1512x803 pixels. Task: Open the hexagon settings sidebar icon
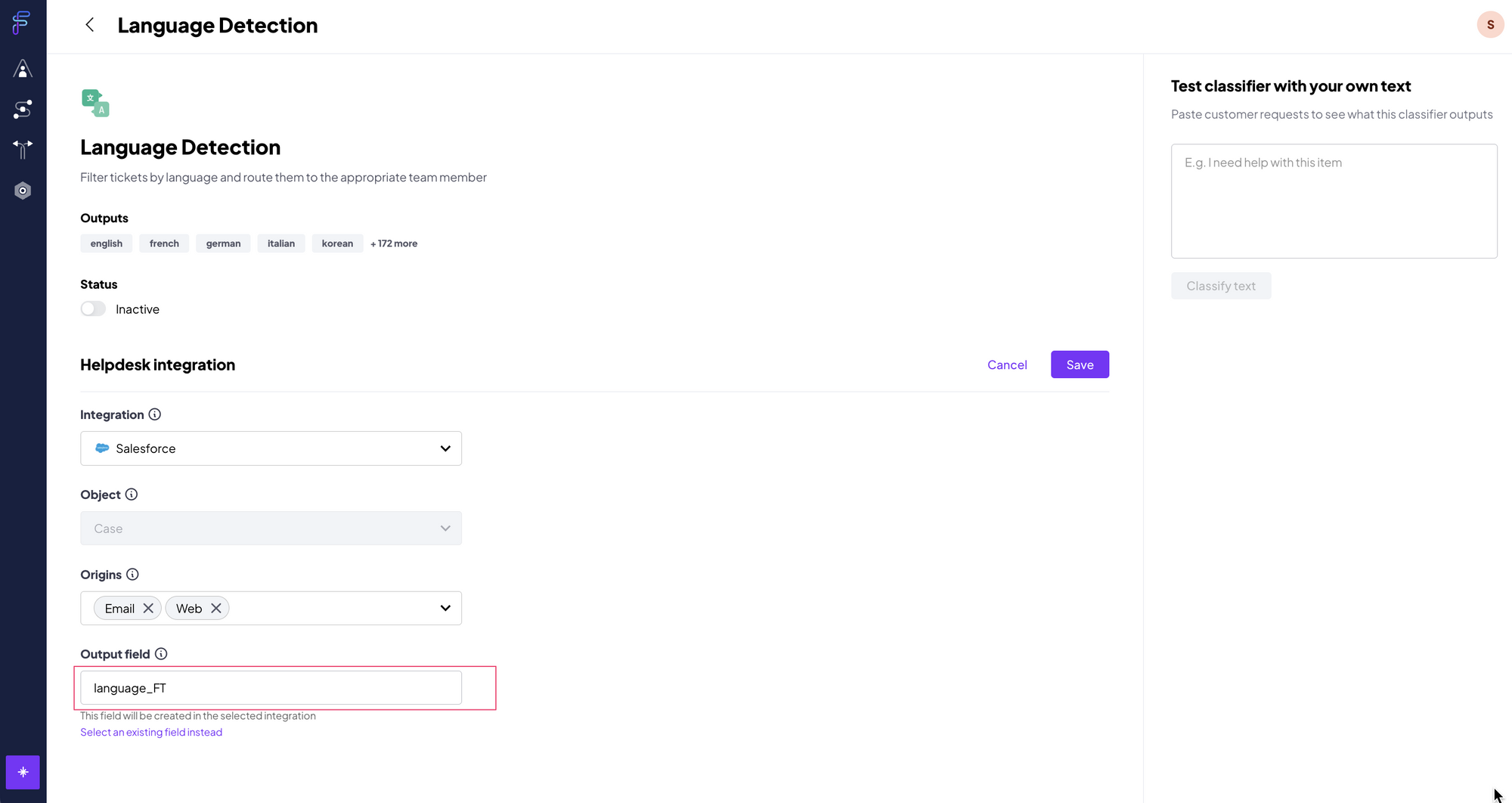point(23,191)
